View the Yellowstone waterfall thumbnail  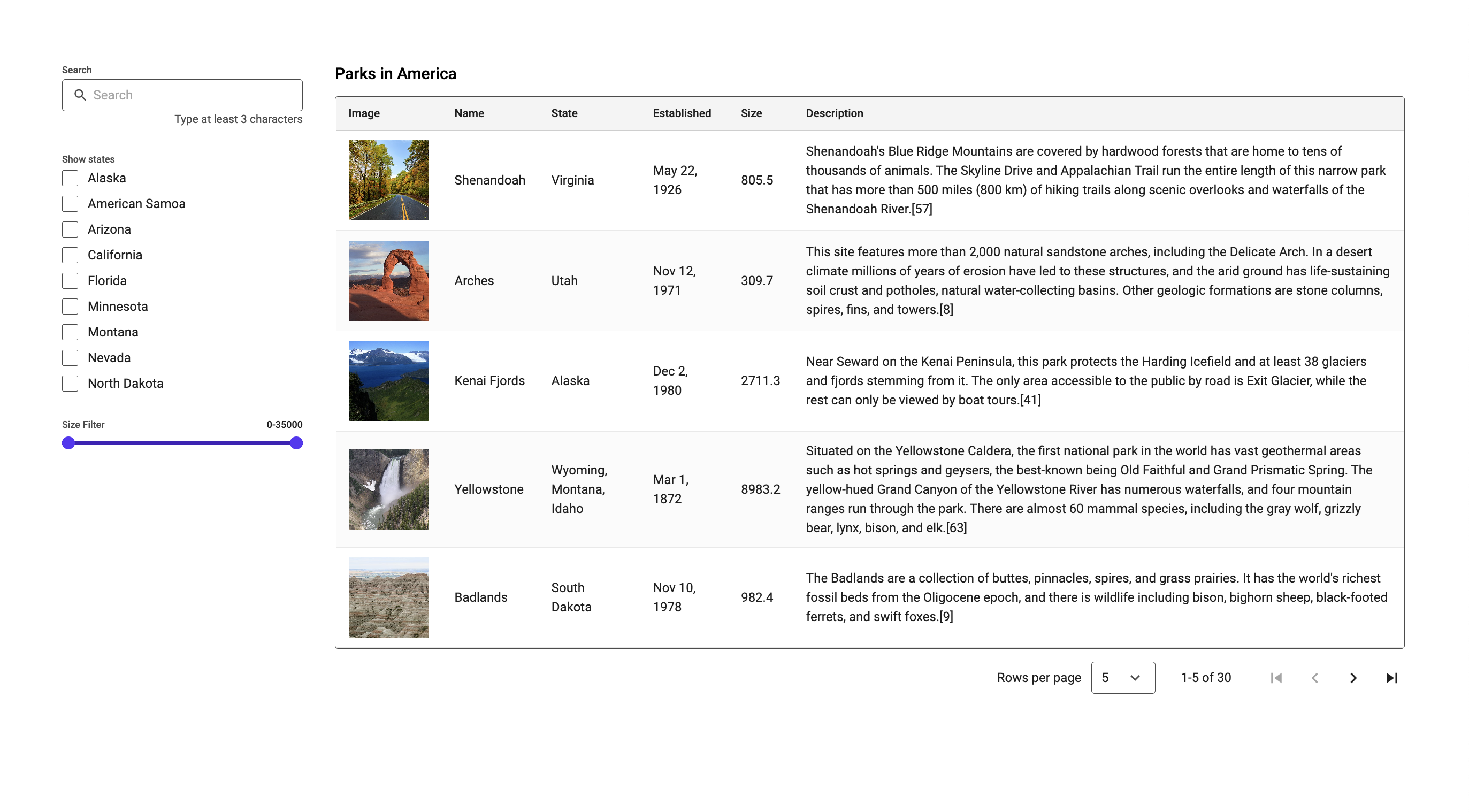point(388,489)
